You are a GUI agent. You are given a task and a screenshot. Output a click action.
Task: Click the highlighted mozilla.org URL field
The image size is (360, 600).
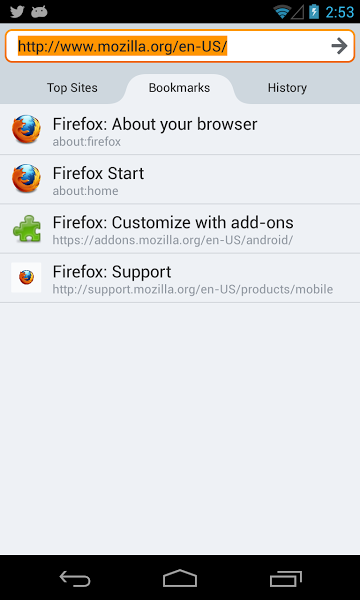click(180, 46)
